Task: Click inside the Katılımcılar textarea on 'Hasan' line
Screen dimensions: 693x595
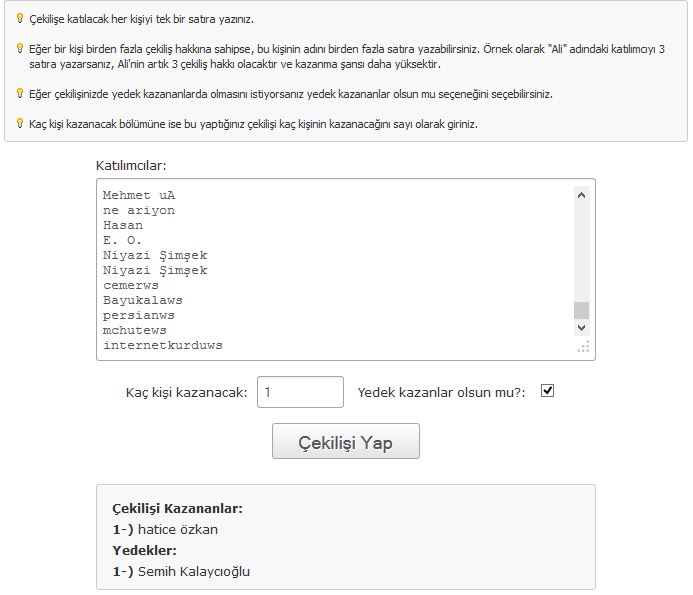Action: [123, 225]
